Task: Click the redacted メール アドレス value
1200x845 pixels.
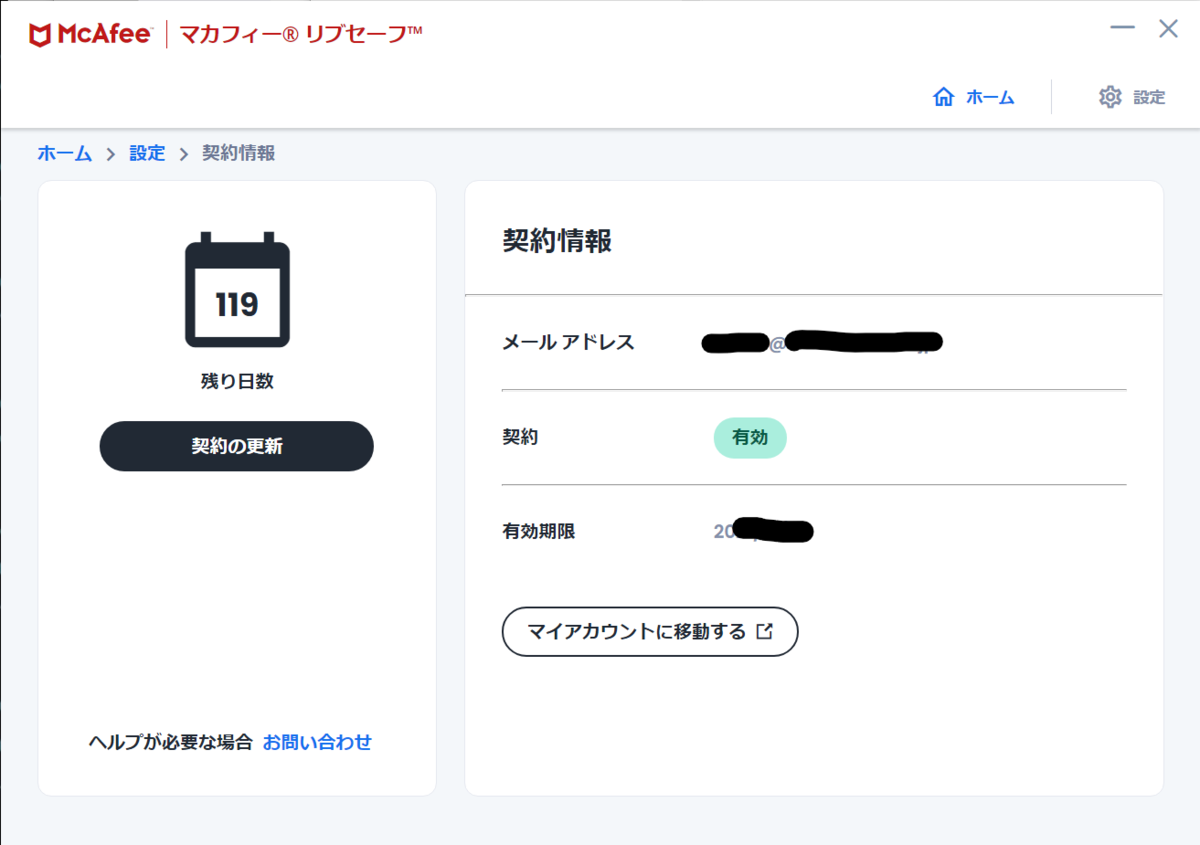Action: 823,343
